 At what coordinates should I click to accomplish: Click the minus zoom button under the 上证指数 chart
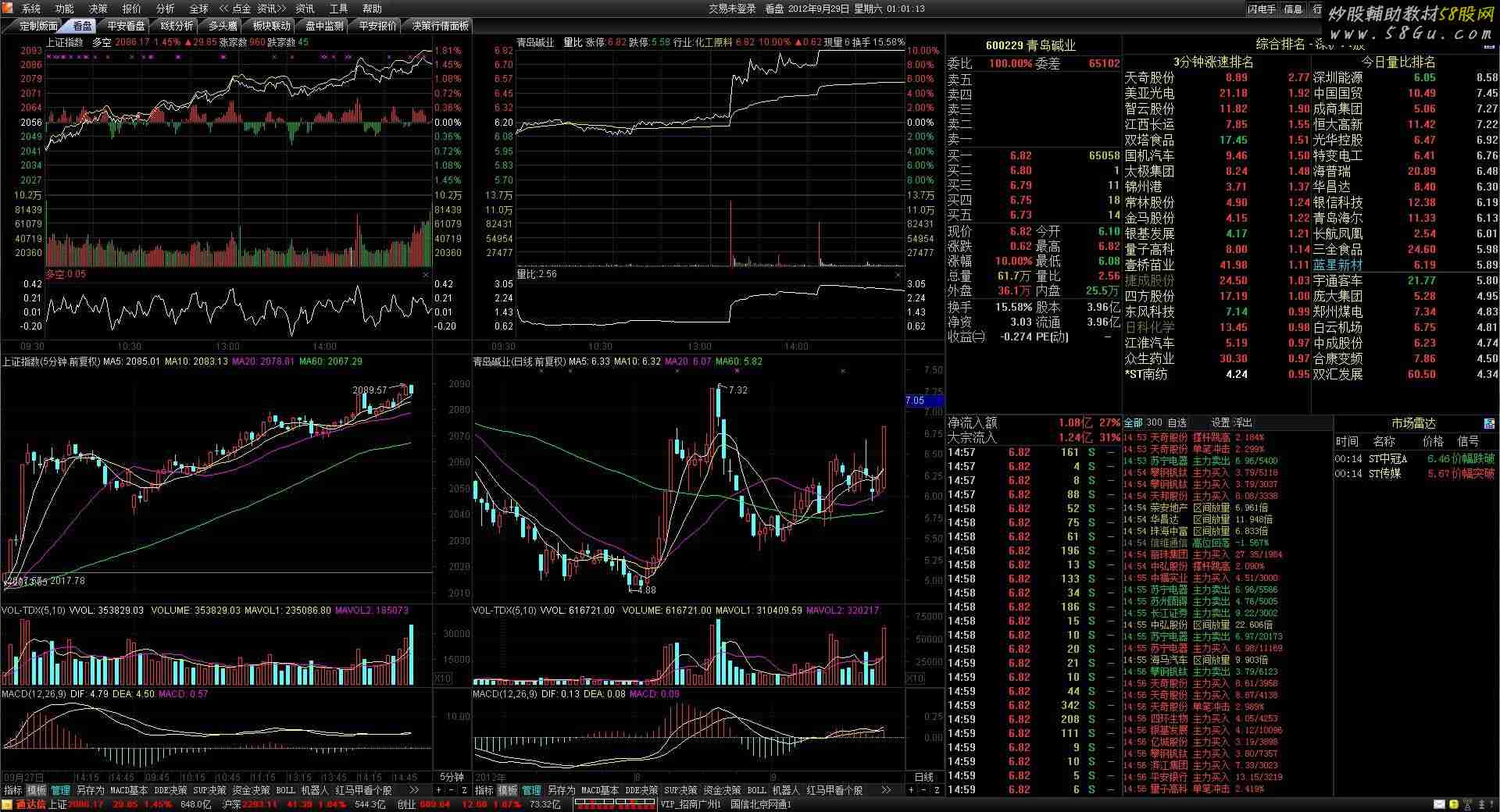point(451,790)
